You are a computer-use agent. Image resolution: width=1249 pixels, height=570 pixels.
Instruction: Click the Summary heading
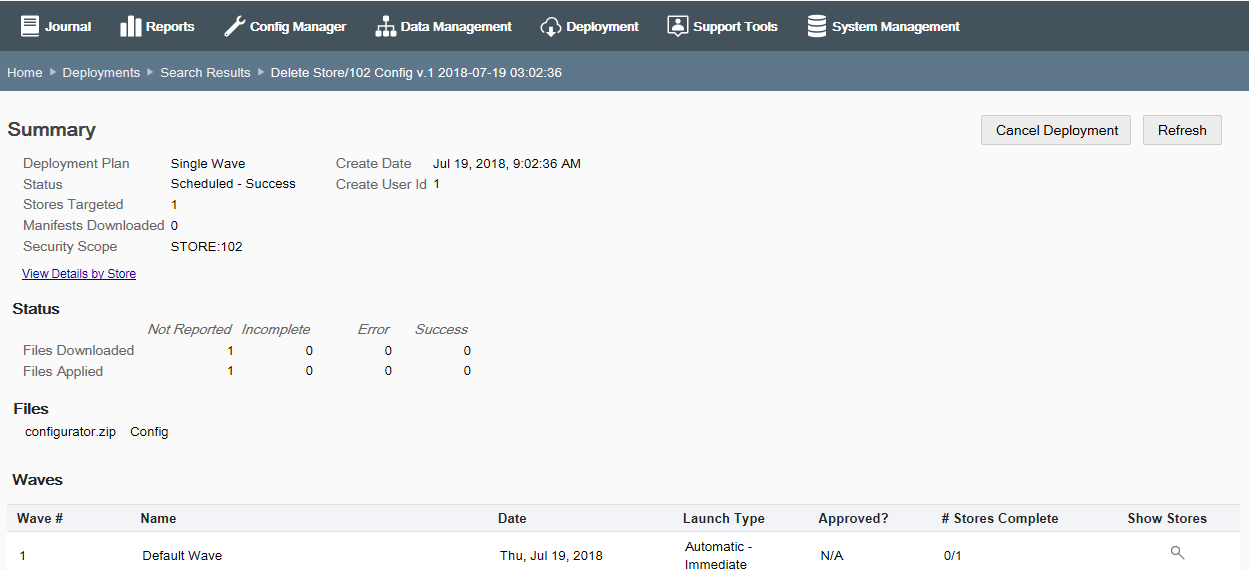52,130
